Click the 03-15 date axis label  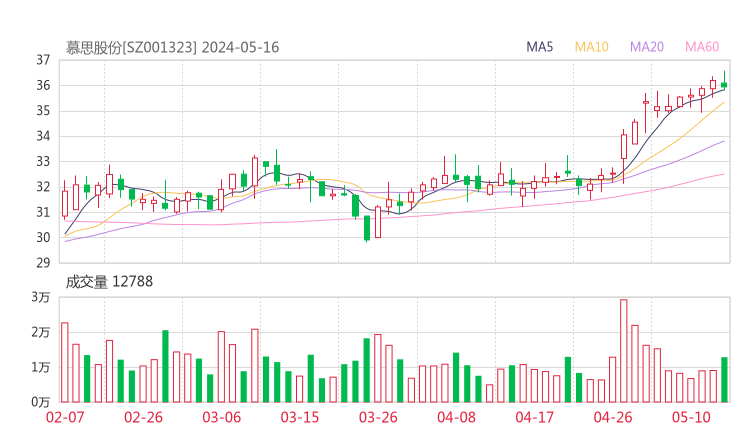(x=300, y=417)
